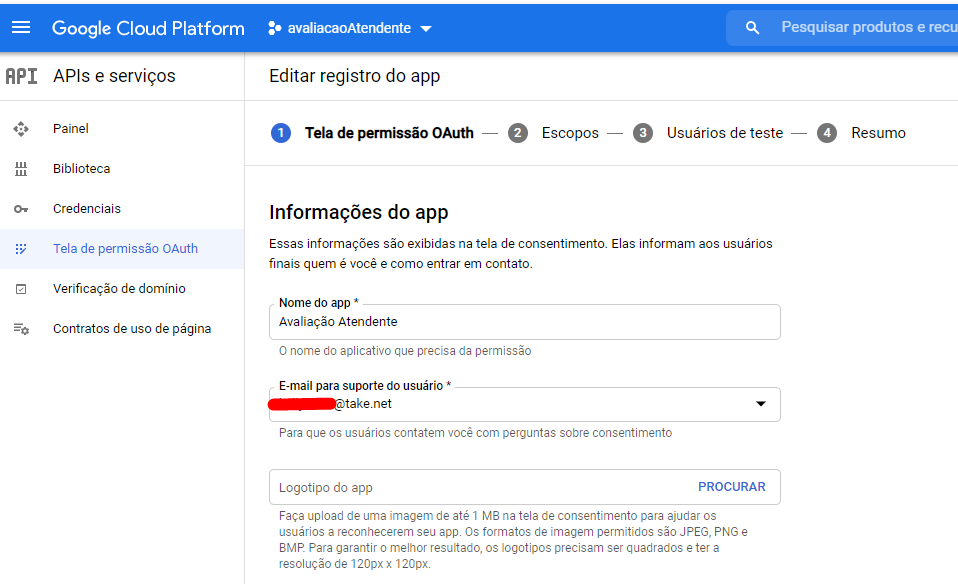Go to the Usuários de teste step
958x584 pixels.
[x=725, y=133]
